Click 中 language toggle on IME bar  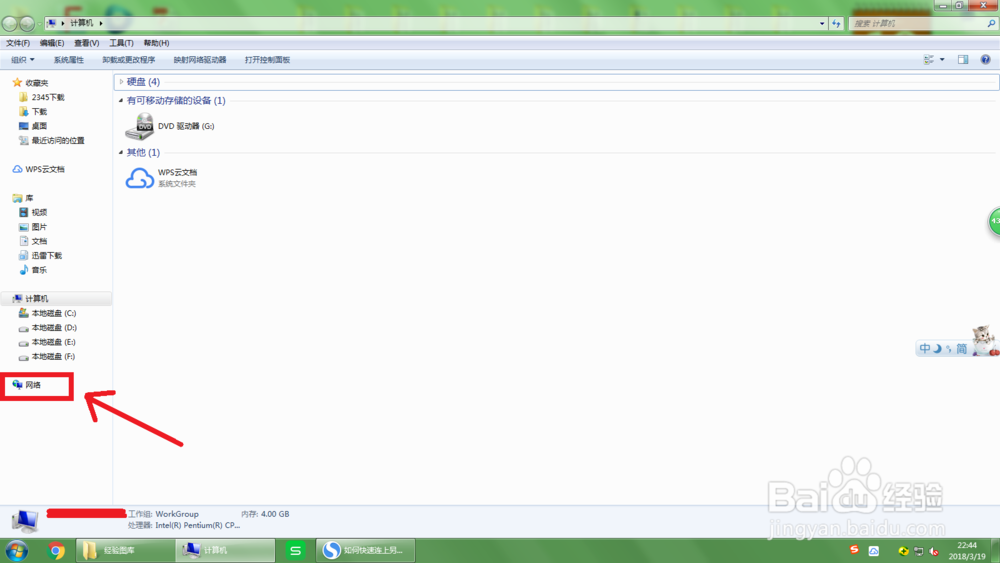(925, 349)
